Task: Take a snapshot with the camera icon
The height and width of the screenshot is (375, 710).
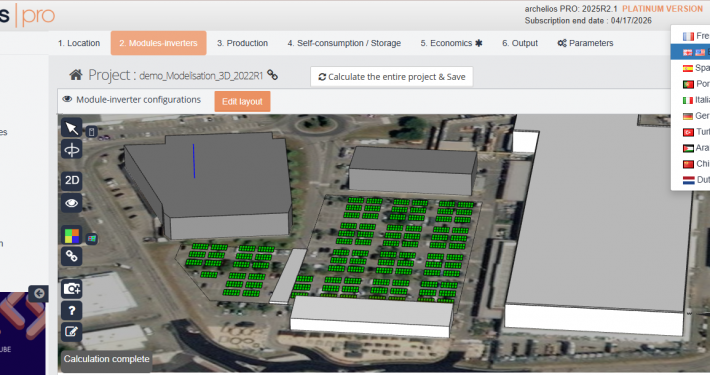Action: [x=72, y=288]
